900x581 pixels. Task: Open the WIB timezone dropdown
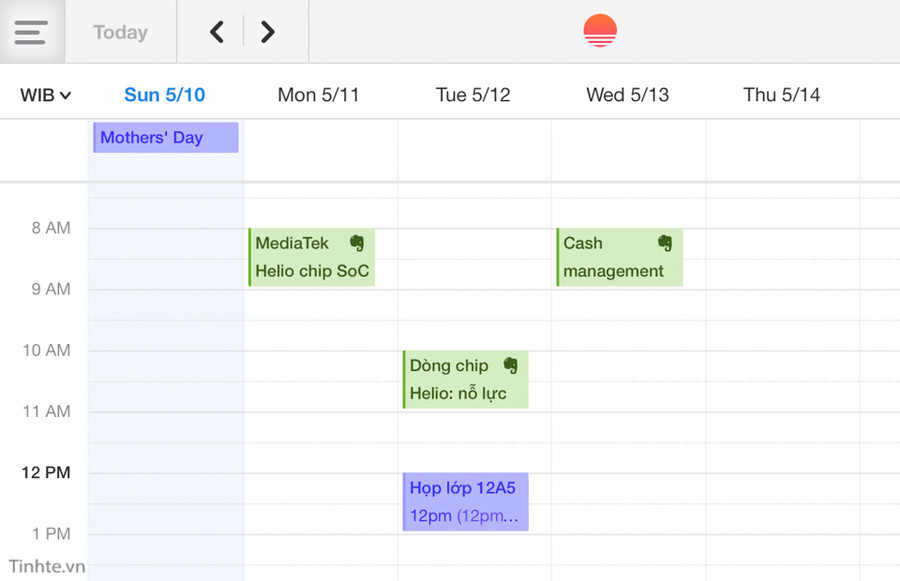pyautogui.click(x=43, y=94)
